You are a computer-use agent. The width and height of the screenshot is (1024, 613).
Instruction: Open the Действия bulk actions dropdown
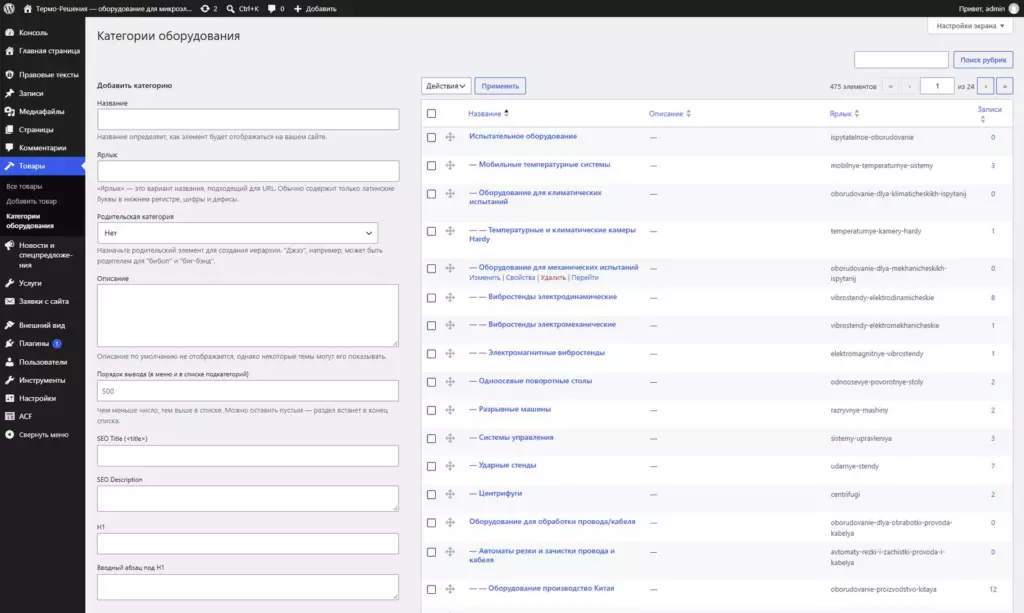(445, 86)
